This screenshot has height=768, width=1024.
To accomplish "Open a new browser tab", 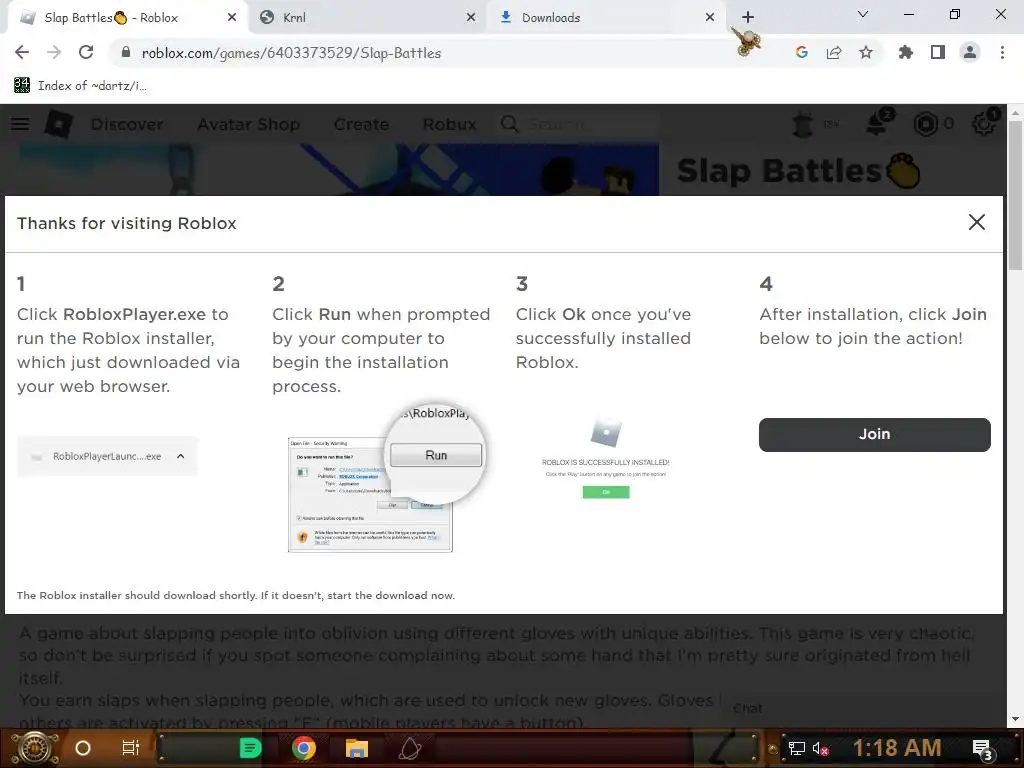I will (748, 17).
